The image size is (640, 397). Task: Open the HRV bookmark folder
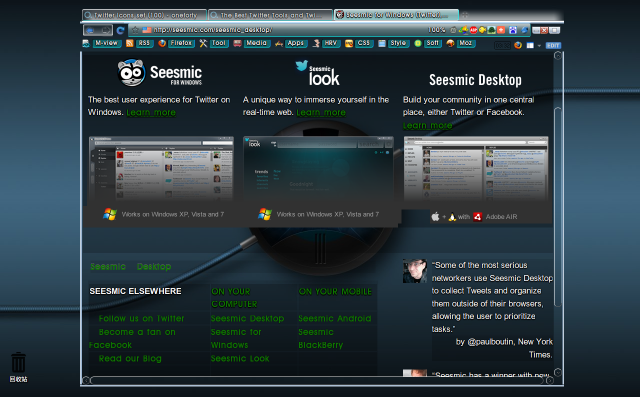pyautogui.click(x=331, y=43)
